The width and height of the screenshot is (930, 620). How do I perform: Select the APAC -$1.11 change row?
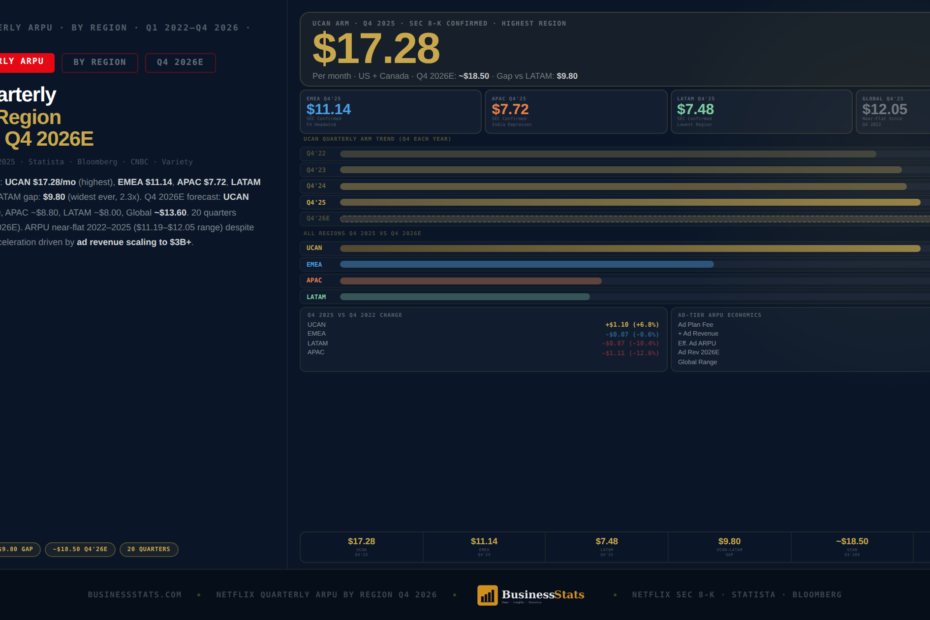pyautogui.click(x=483, y=352)
